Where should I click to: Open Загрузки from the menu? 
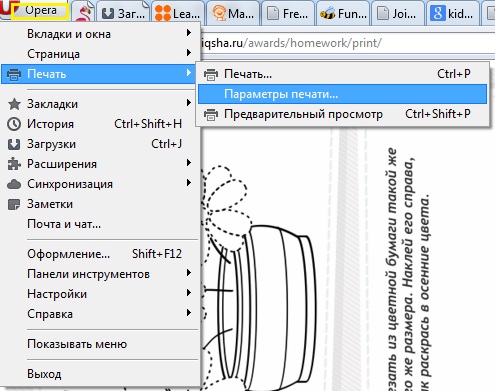coord(100,144)
